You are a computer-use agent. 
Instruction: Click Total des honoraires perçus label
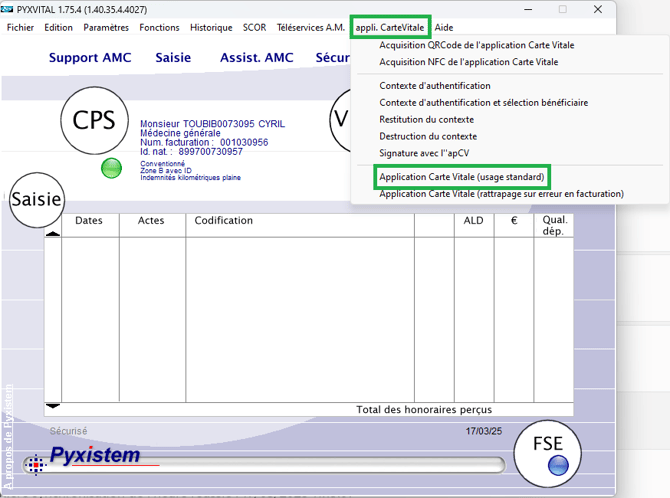click(424, 410)
